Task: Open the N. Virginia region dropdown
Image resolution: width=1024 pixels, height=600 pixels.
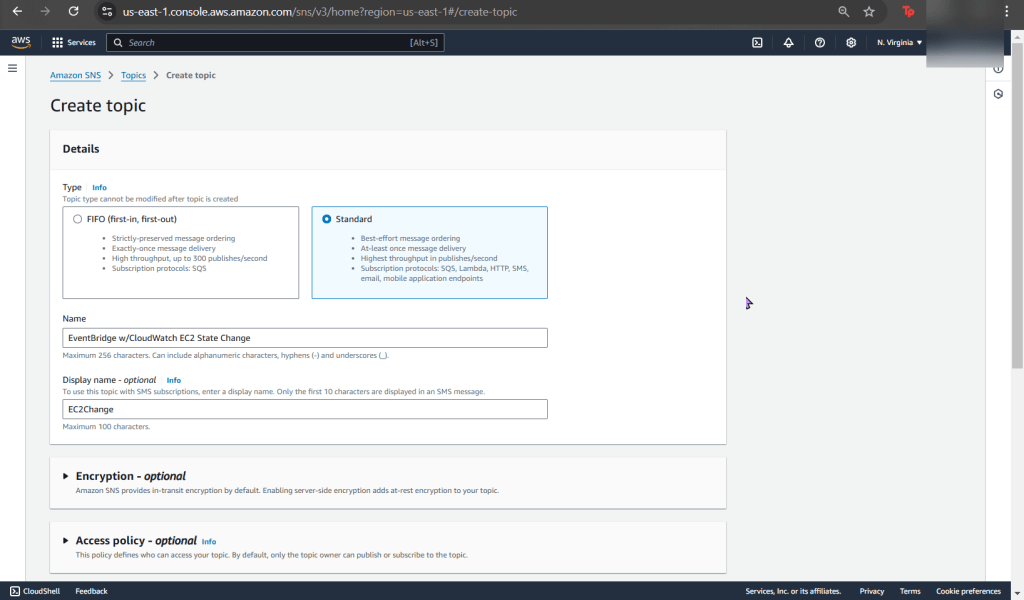Action: [x=899, y=43]
